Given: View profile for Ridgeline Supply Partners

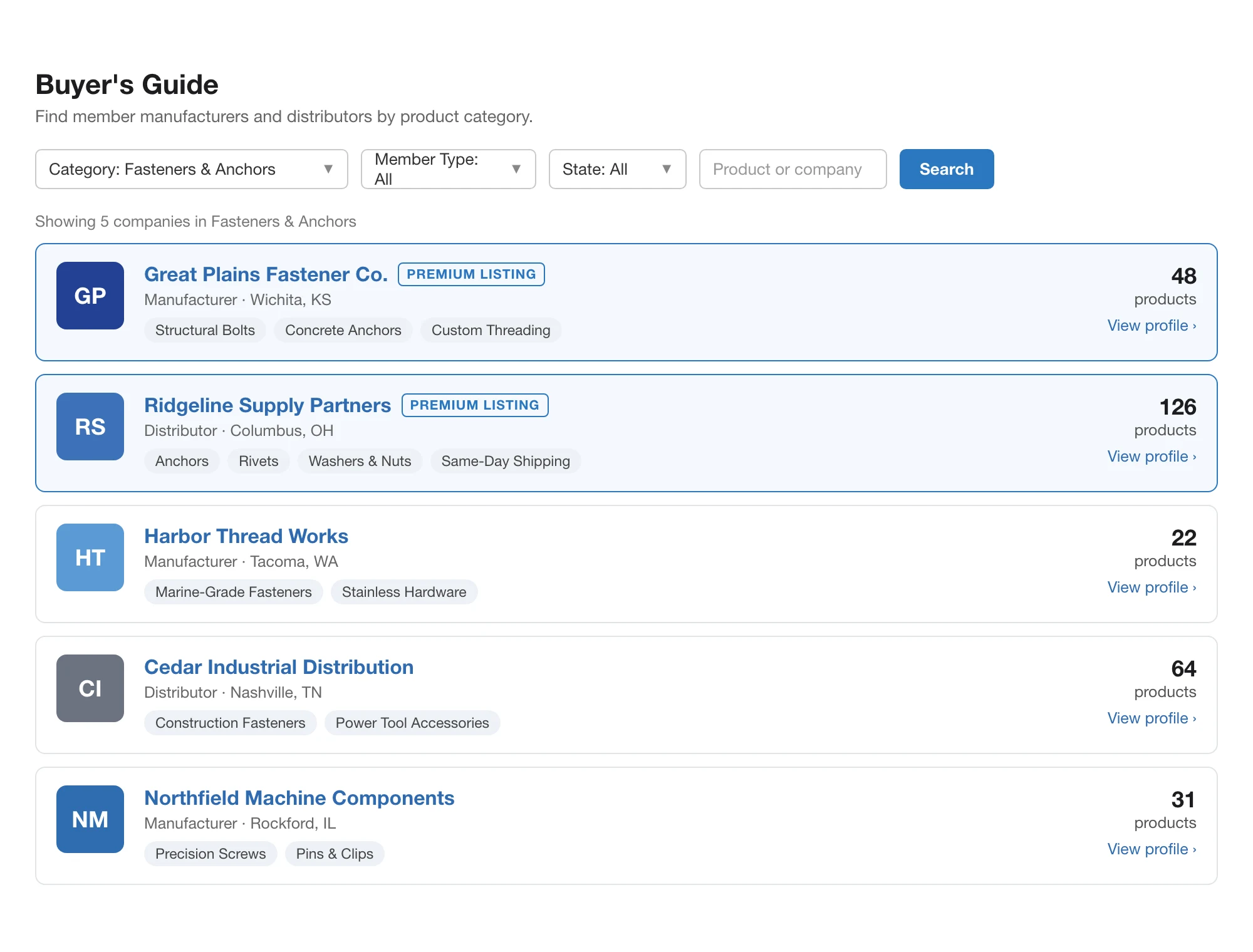Looking at the screenshot, I should (1152, 457).
